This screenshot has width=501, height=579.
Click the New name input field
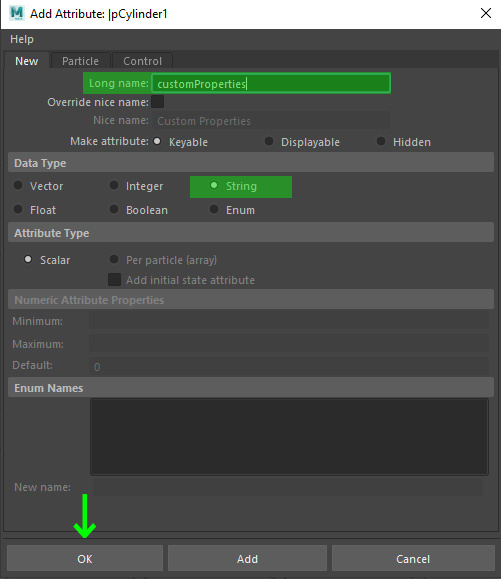[288, 487]
